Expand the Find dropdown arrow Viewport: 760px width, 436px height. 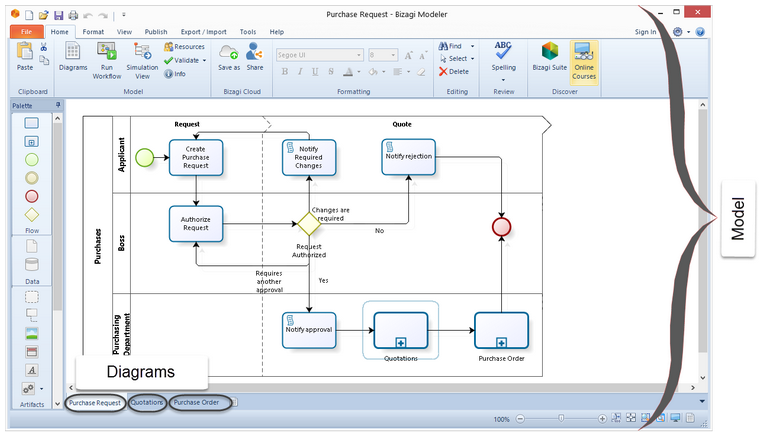click(x=472, y=46)
